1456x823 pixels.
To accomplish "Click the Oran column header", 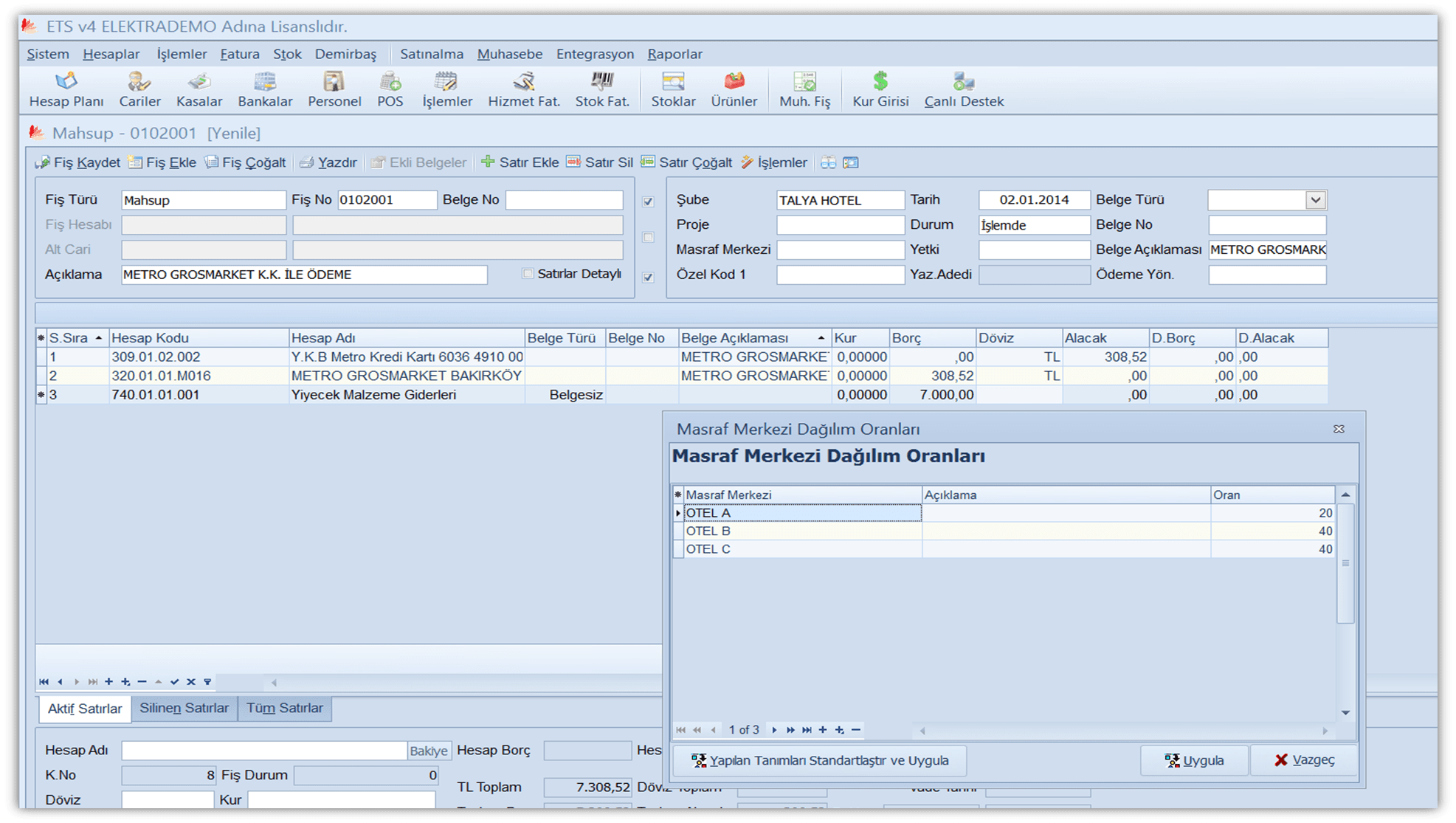I will [x=1272, y=495].
